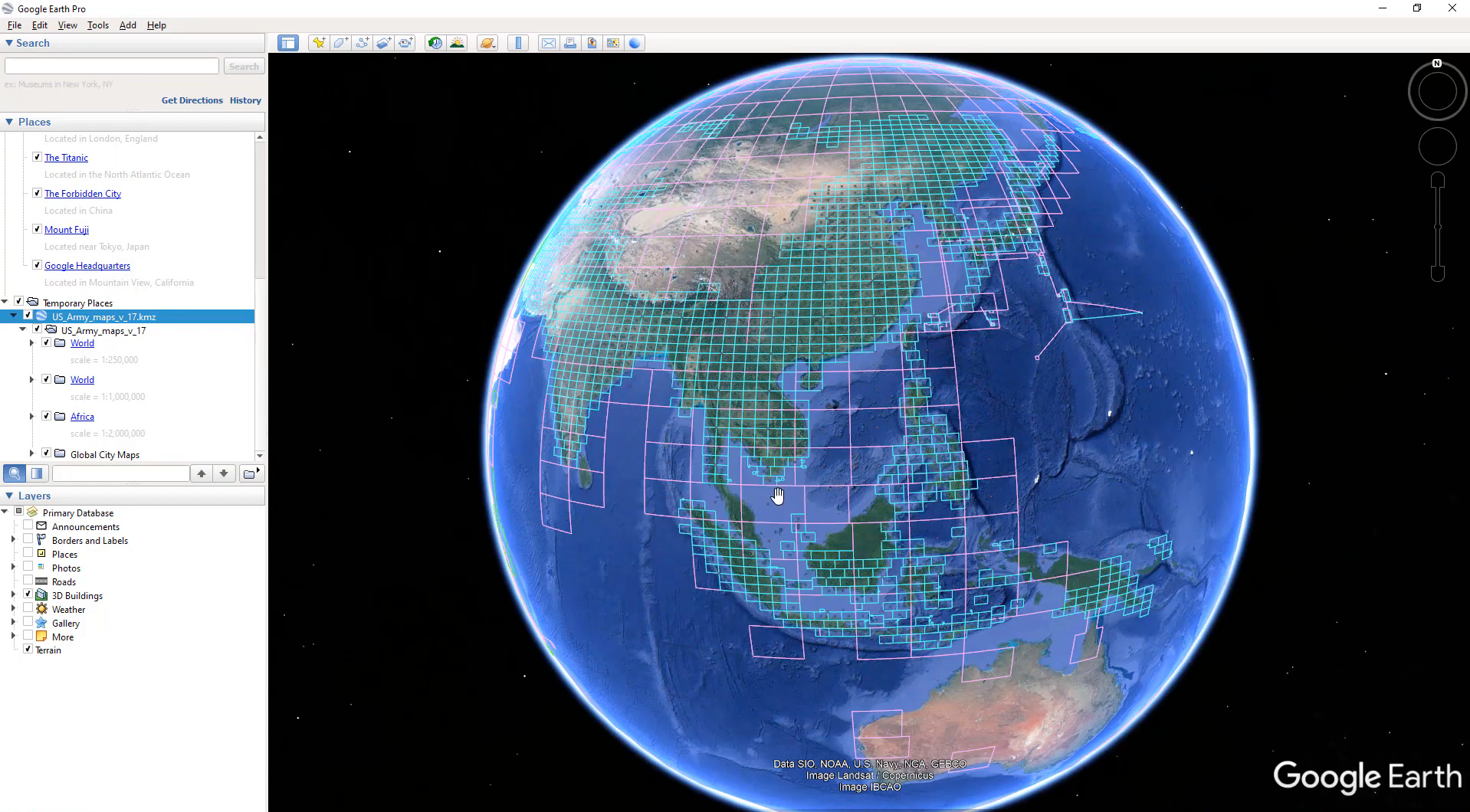Viewport: 1470px width, 812px height.
Task: Toggle sunlight across the landscape
Action: [x=457, y=43]
